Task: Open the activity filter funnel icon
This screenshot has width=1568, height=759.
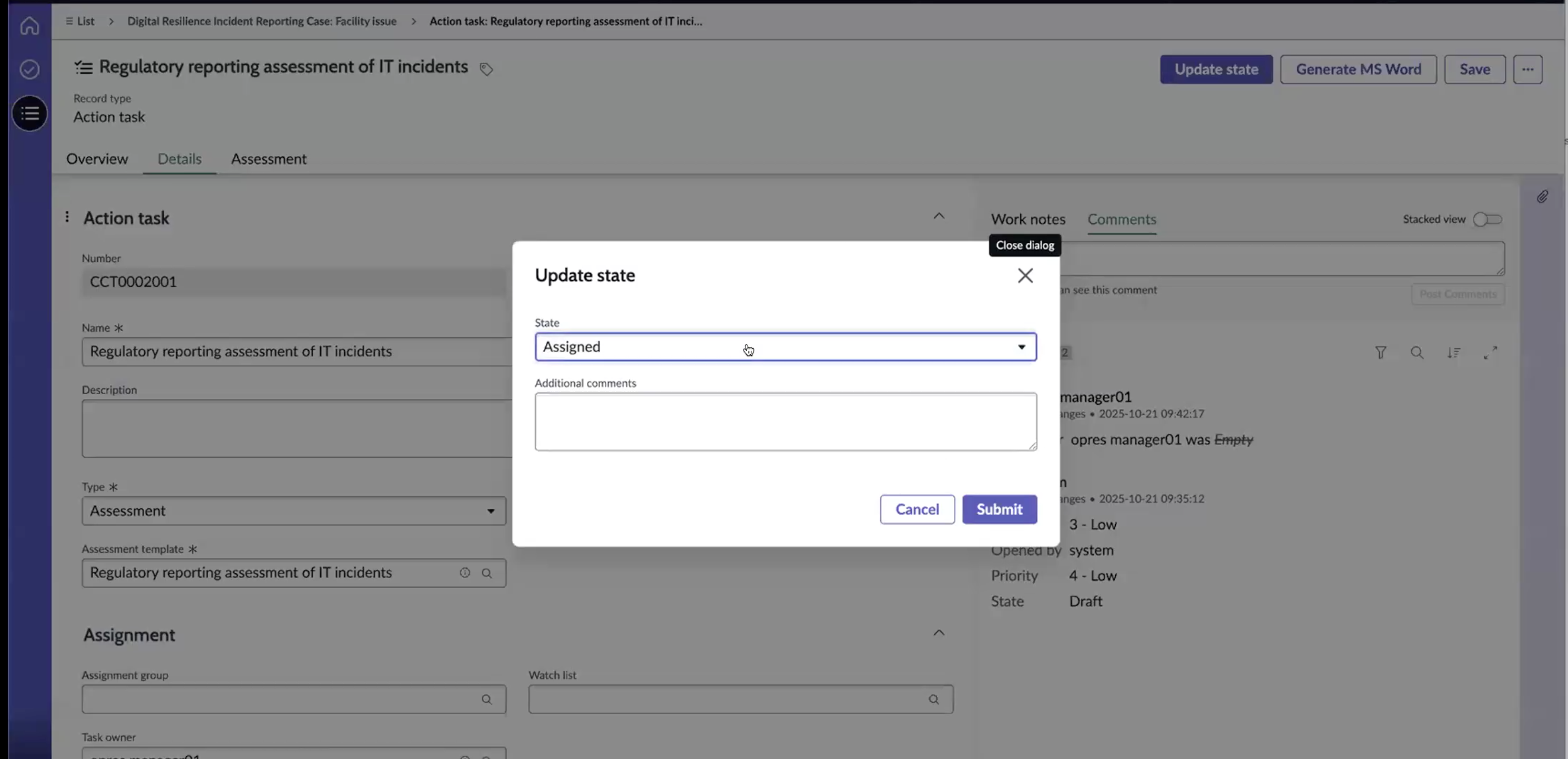Action: click(x=1380, y=352)
